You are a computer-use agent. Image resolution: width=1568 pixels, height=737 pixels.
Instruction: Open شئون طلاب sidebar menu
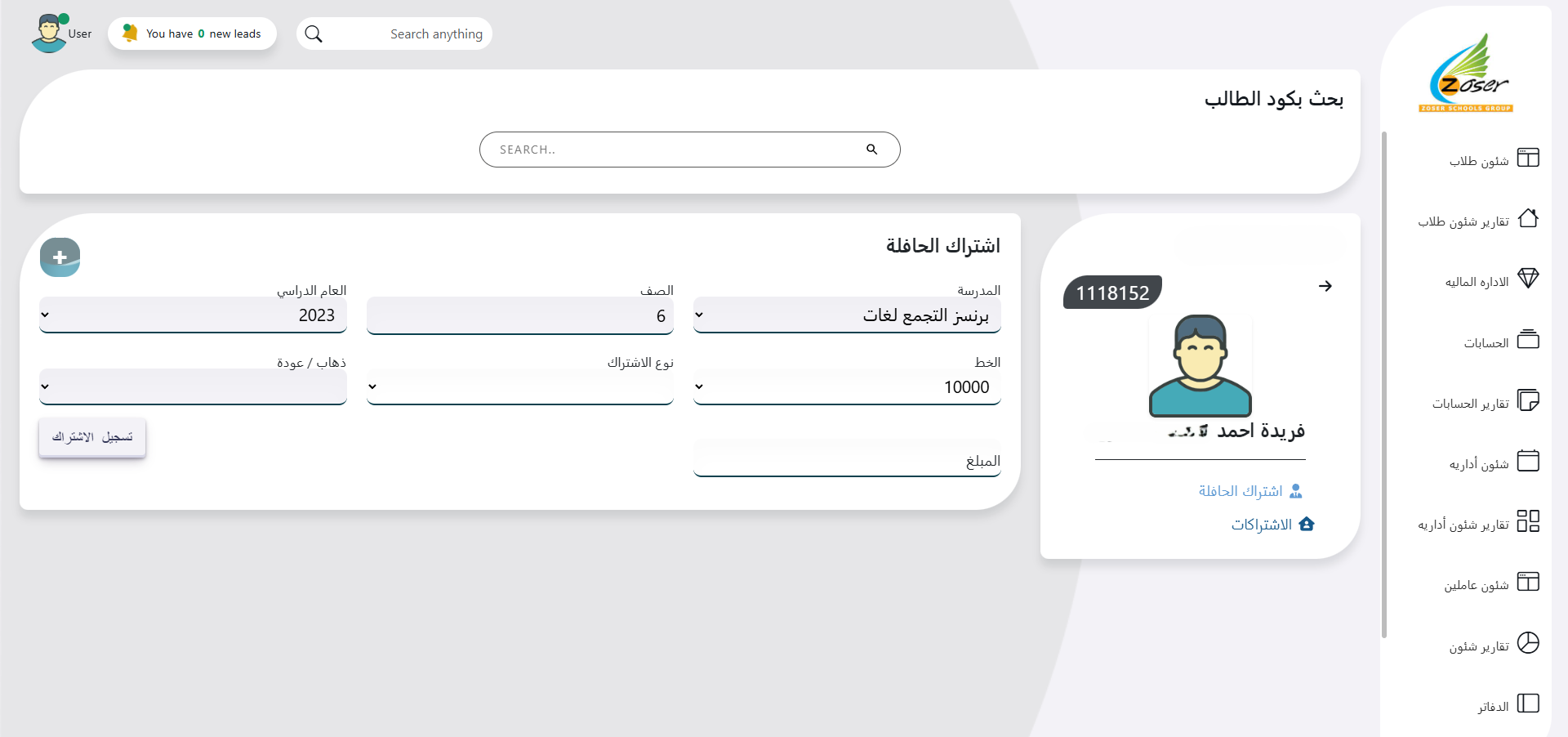pos(1479,161)
